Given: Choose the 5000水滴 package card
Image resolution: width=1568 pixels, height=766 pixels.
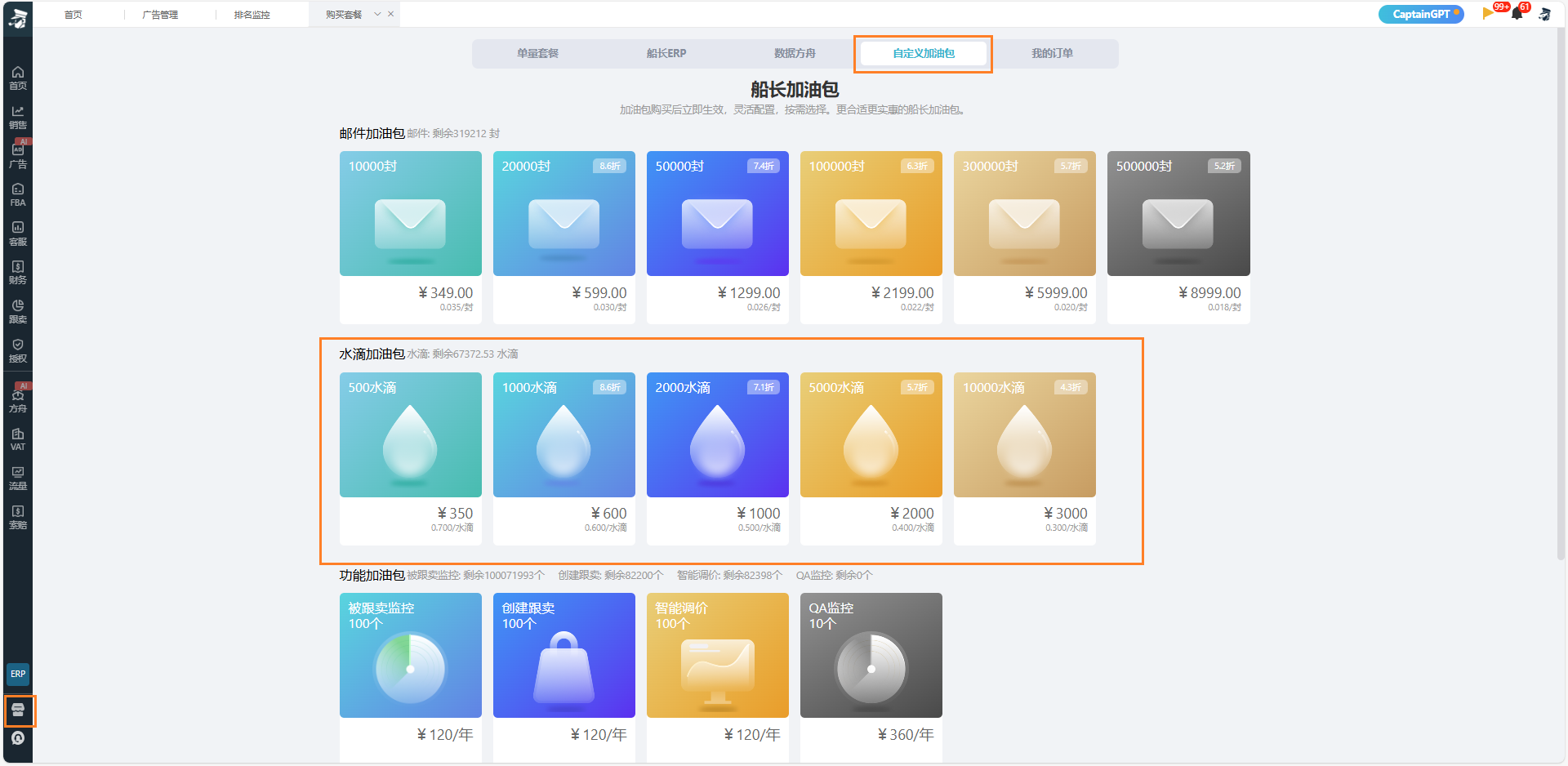Looking at the screenshot, I should pyautogui.click(x=871, y=458).
